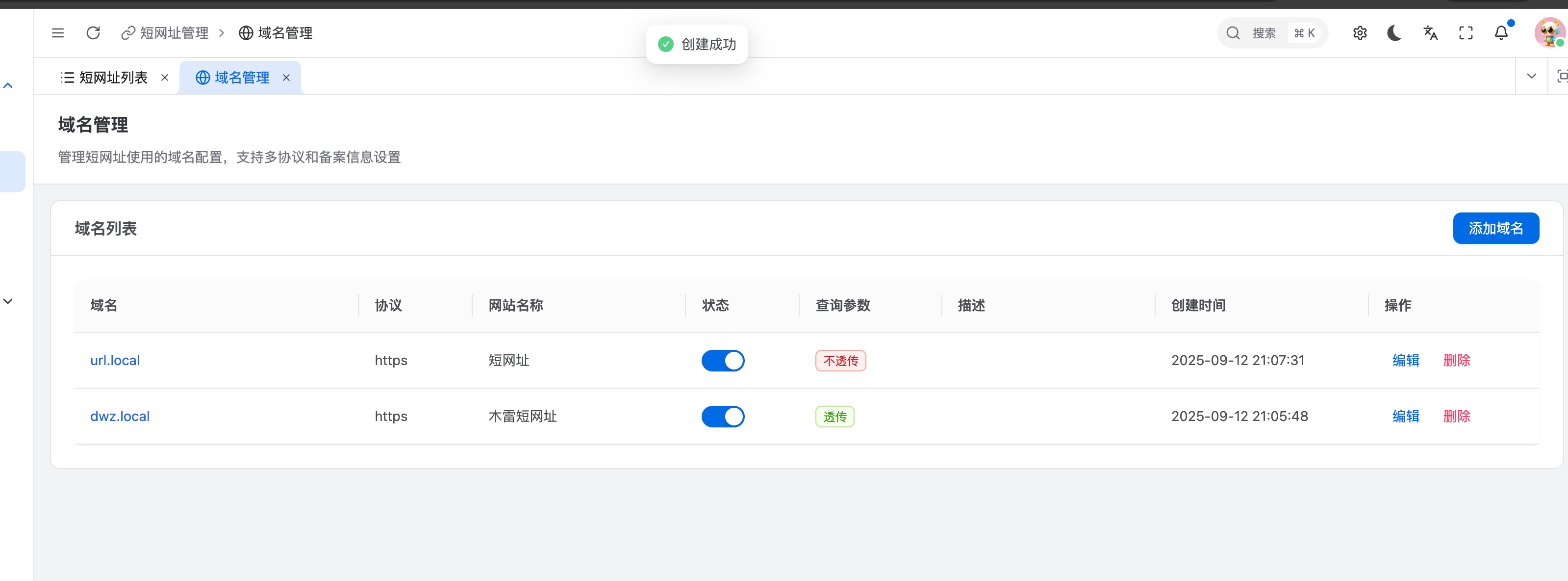Screen dimensions: 1568x581
Task: Click 短网址管理 in the breadcrumb
Action: point(174,33)
